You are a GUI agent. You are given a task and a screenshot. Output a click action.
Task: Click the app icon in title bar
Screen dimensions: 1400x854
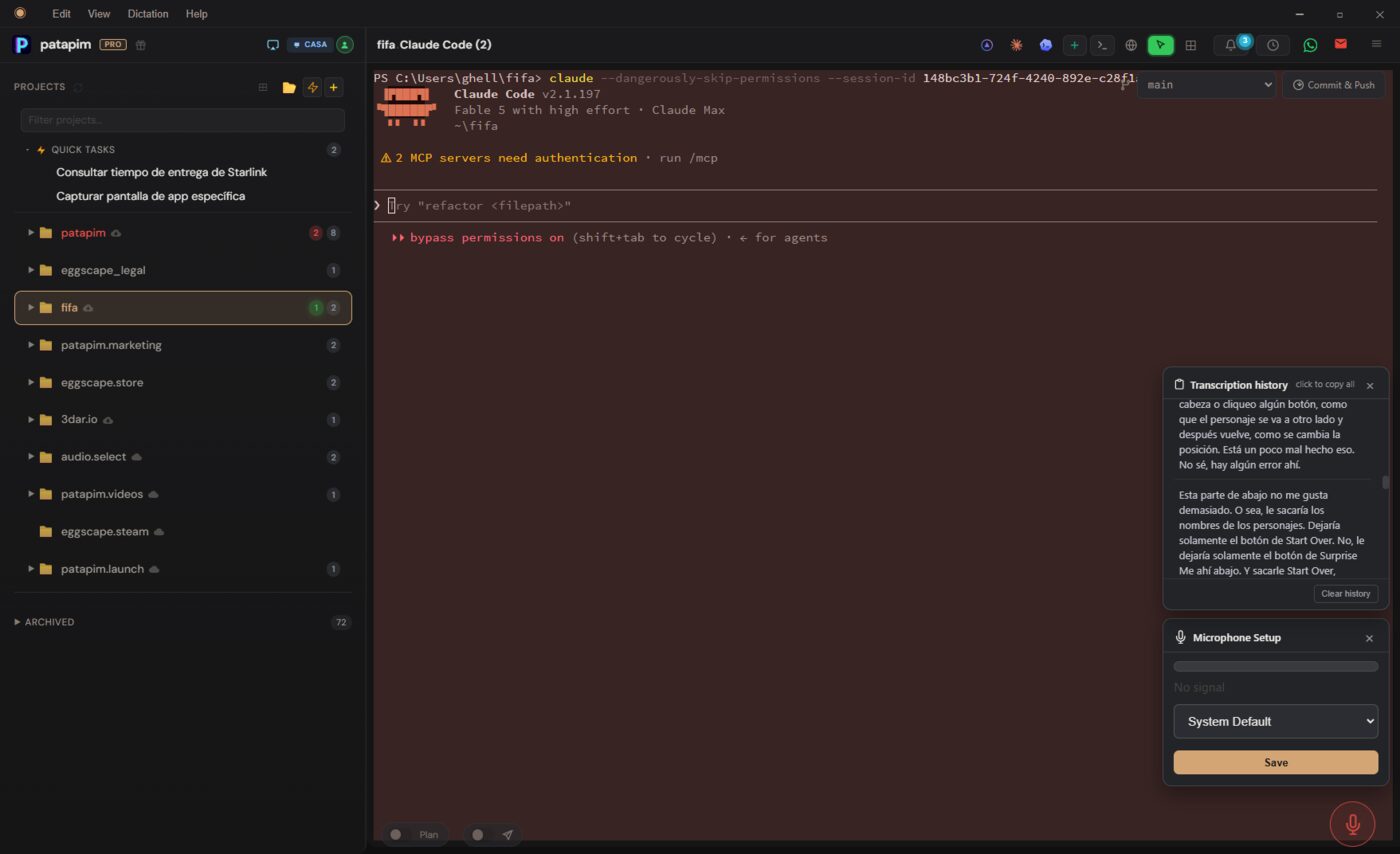19,13
